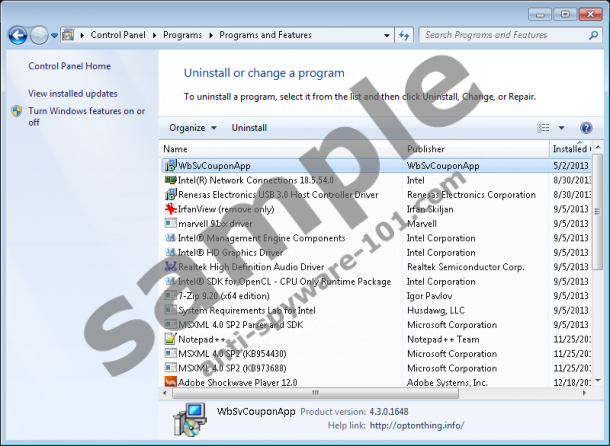
Task: Go to Control Panel Home
Action: point(69,66)
